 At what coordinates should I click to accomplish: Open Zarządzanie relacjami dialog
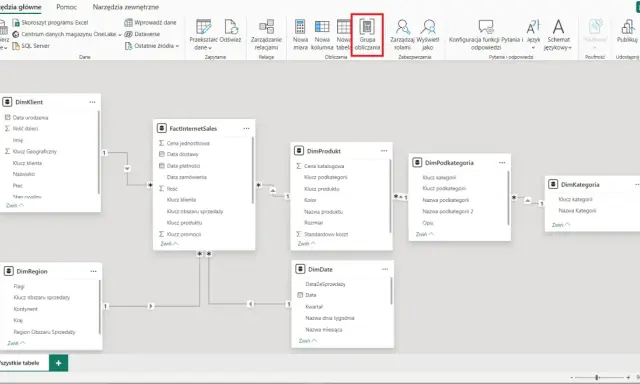point(266,35)
